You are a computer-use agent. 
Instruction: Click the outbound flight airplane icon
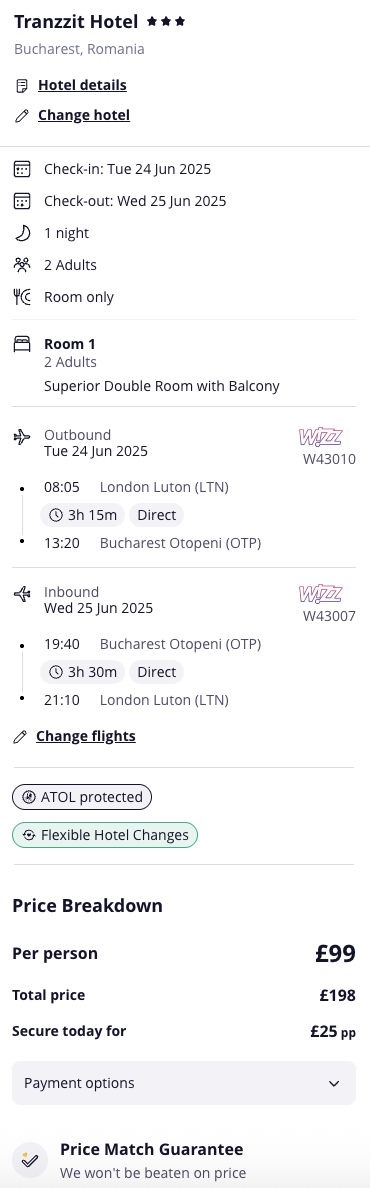22,437
